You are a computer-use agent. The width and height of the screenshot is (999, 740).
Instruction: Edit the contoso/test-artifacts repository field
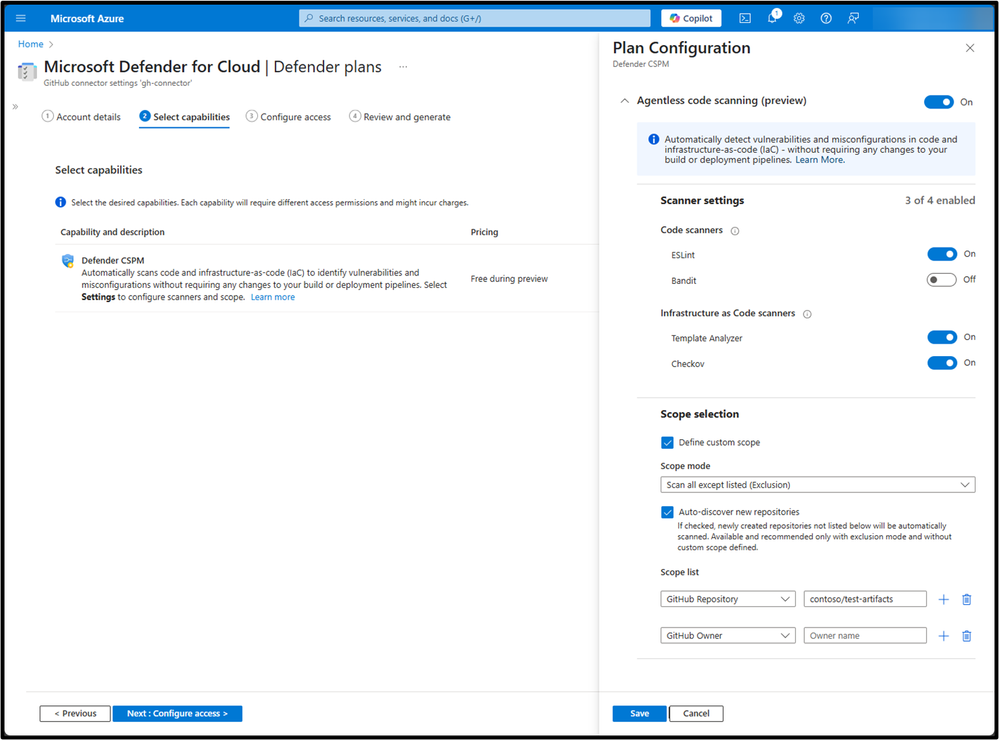(x=865, y=599)
